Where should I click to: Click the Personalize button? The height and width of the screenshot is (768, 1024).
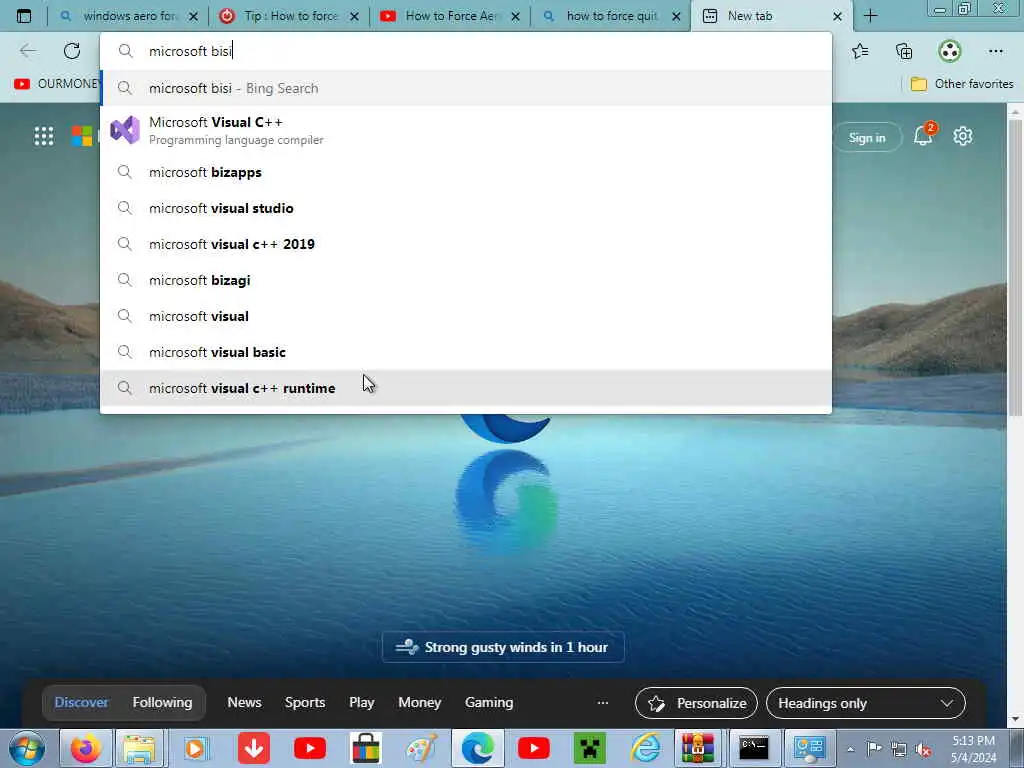coord(696,703)
